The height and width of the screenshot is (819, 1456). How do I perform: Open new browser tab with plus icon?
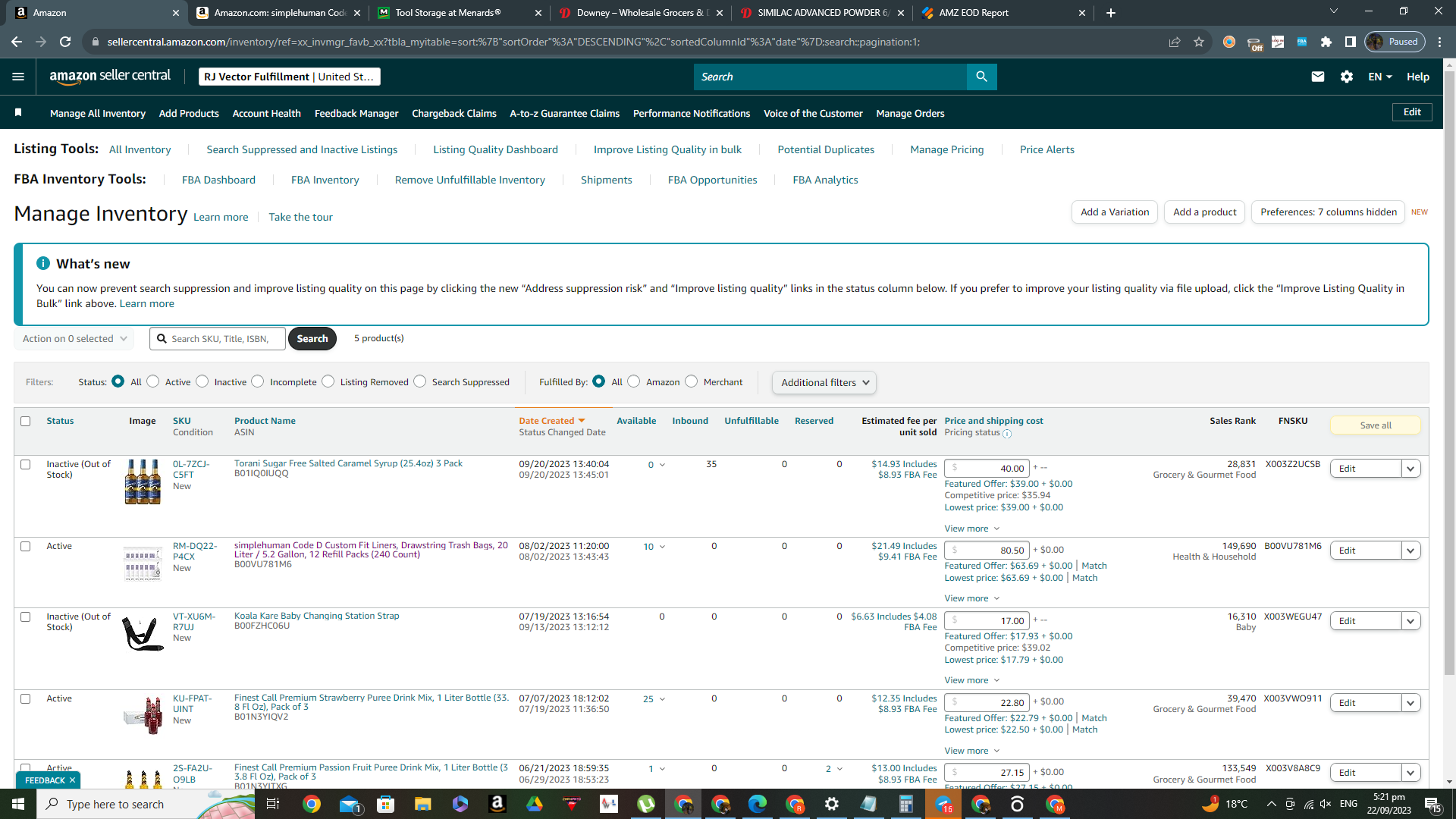tap(1111, 13)
